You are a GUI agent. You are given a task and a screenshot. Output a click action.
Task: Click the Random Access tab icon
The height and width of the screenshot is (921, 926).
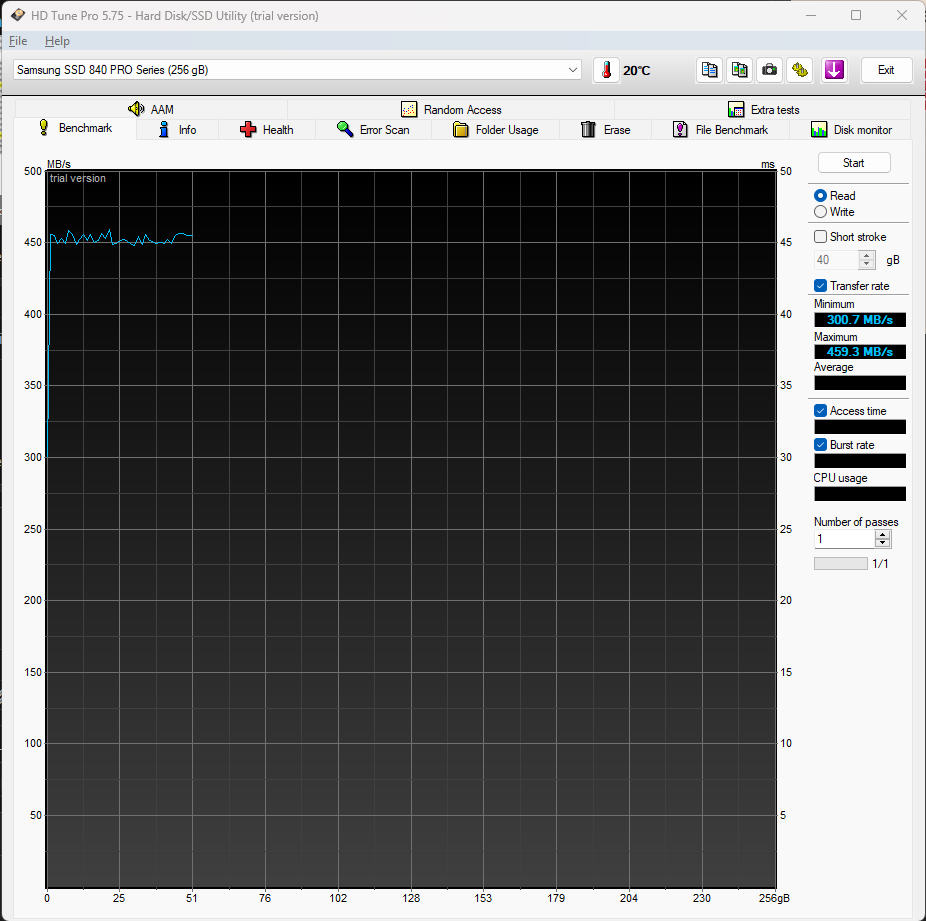409,109
